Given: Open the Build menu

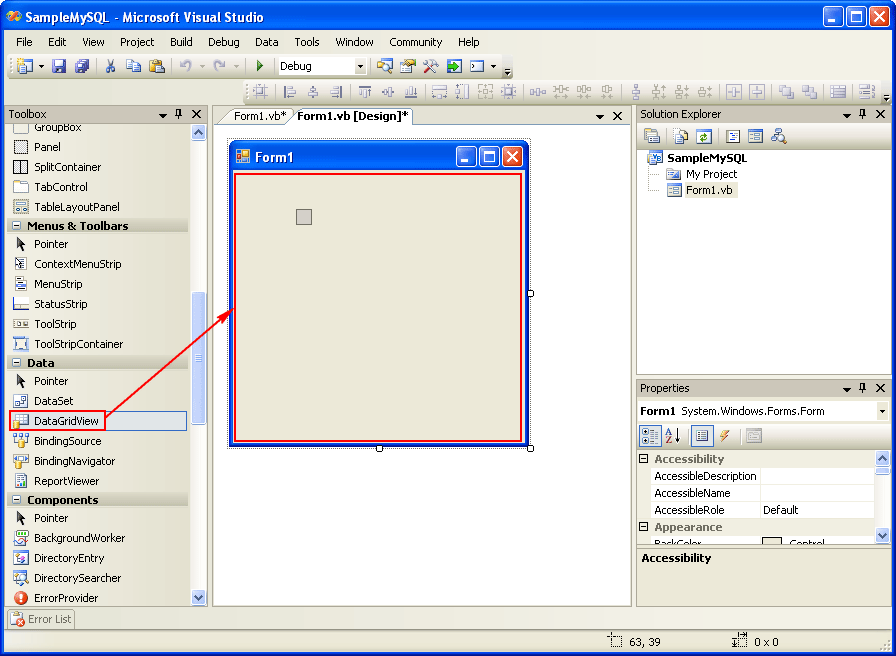Looking at the screenshot, I should pos(181,42).
